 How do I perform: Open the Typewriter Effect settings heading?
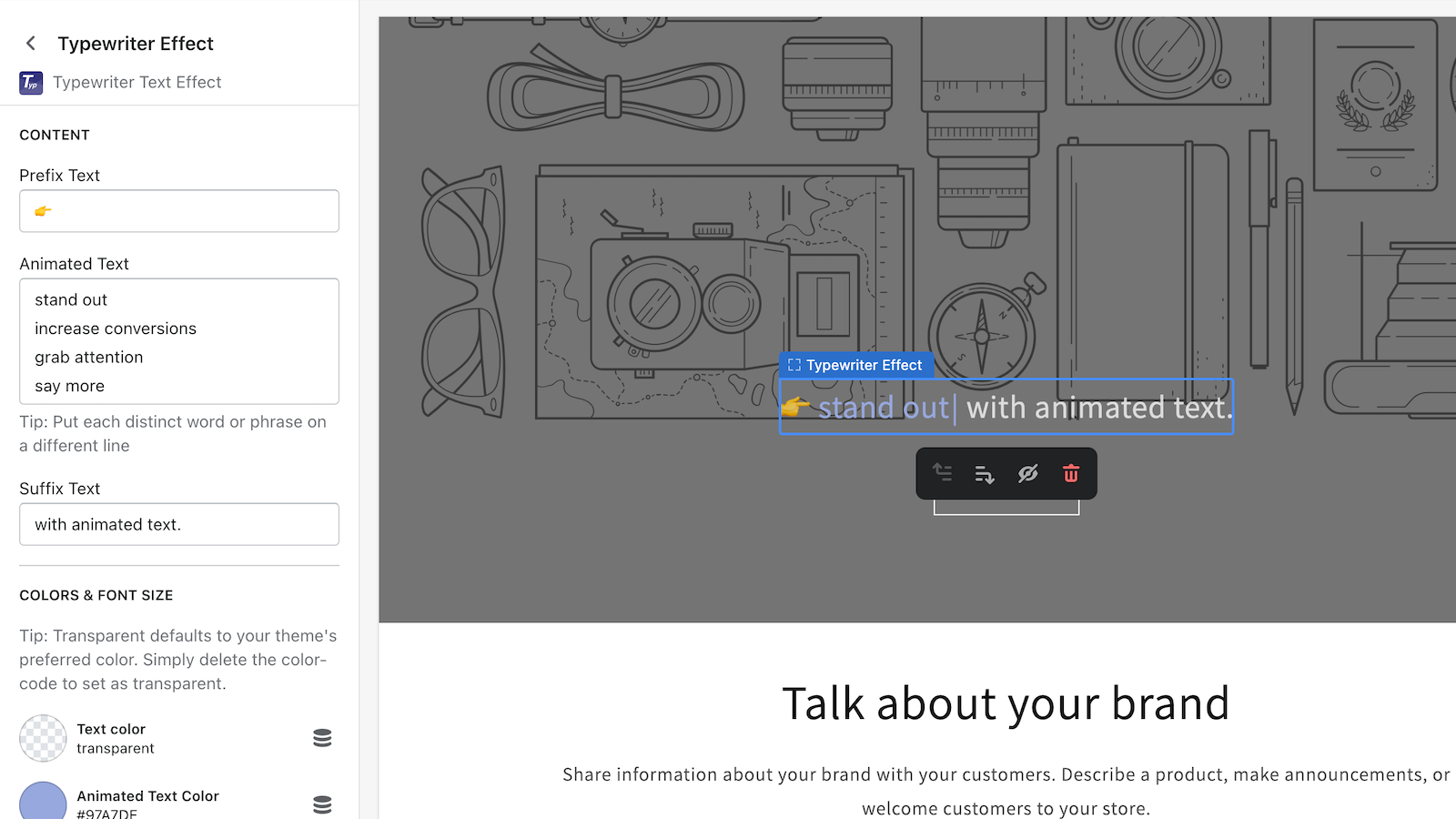pyautogui.click(x=136, y=43)
